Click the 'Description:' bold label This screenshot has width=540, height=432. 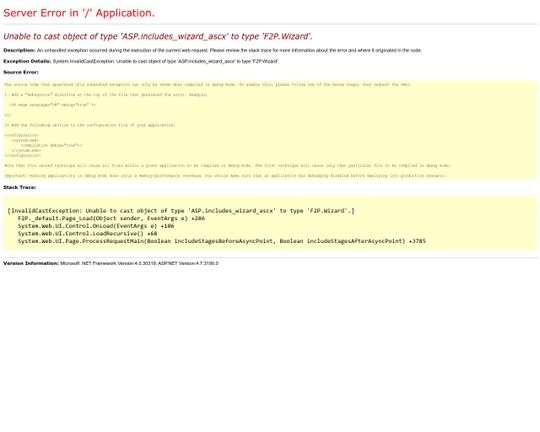[x=19, y=50]
